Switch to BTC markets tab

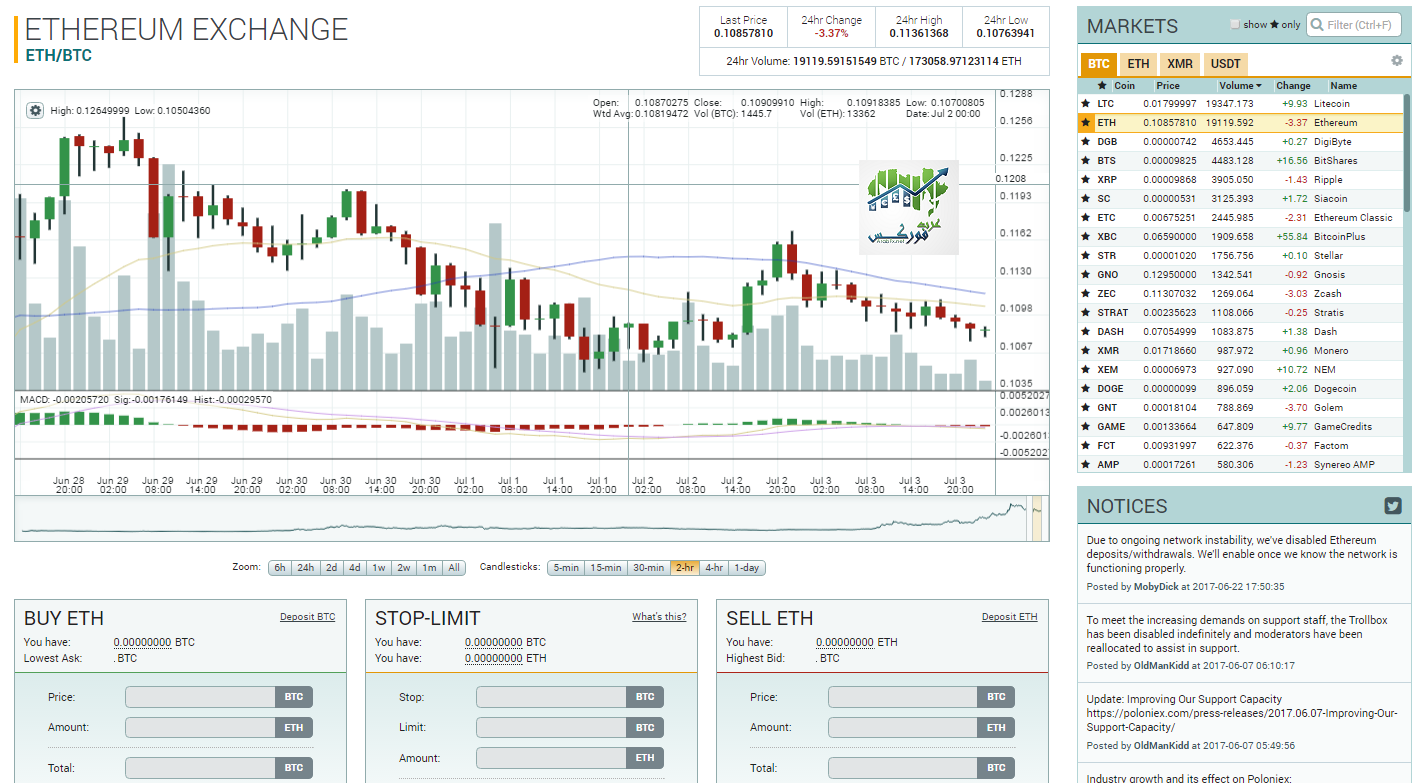[x=1099, y=64]
